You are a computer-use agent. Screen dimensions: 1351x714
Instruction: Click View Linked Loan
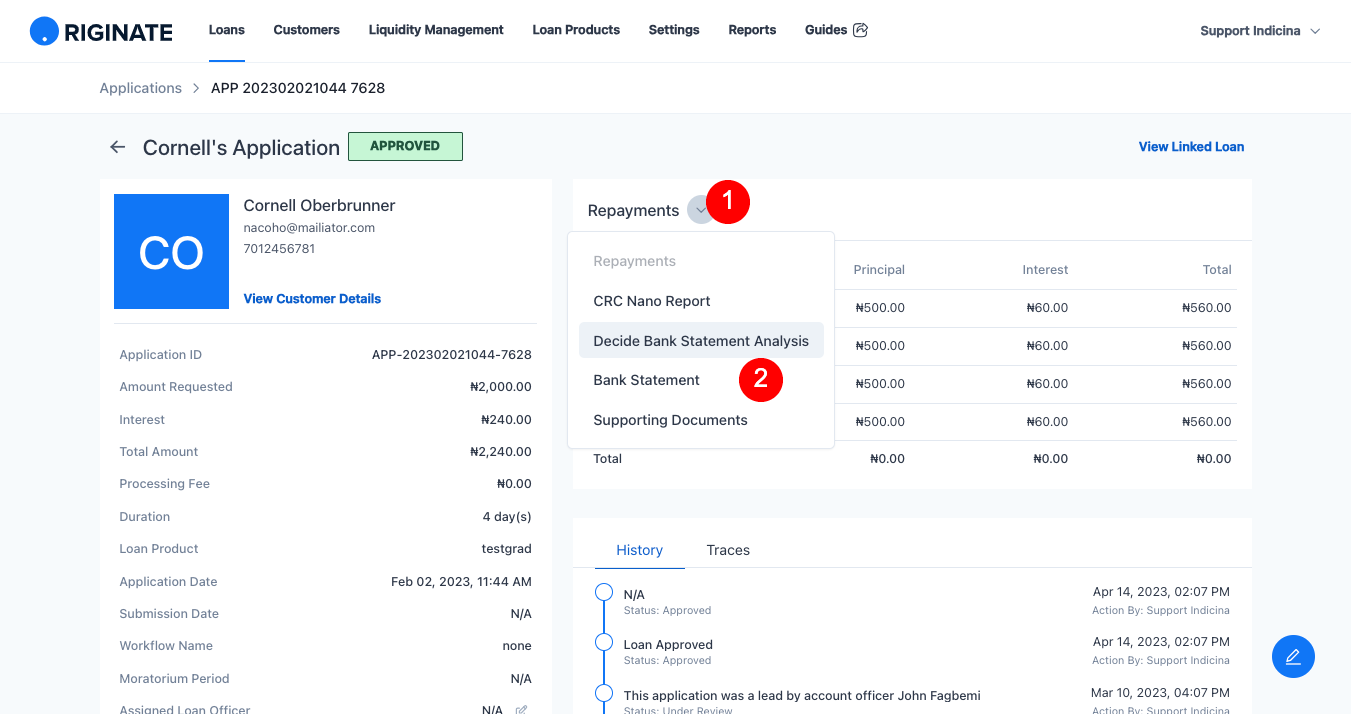(x=1191, y=147)
